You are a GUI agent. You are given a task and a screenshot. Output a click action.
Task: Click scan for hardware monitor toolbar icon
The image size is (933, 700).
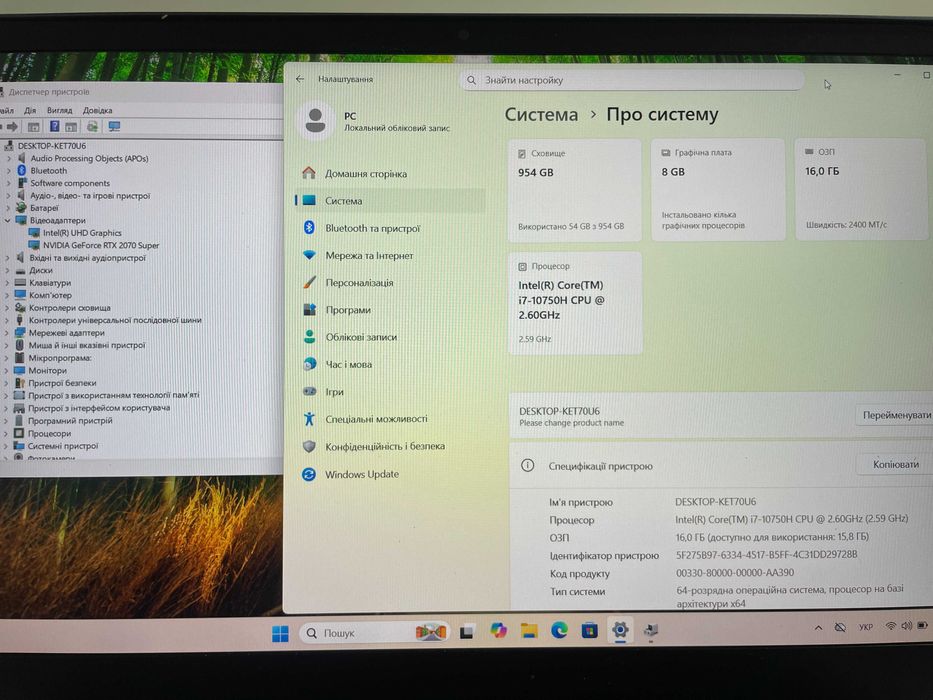coord(114,127)
